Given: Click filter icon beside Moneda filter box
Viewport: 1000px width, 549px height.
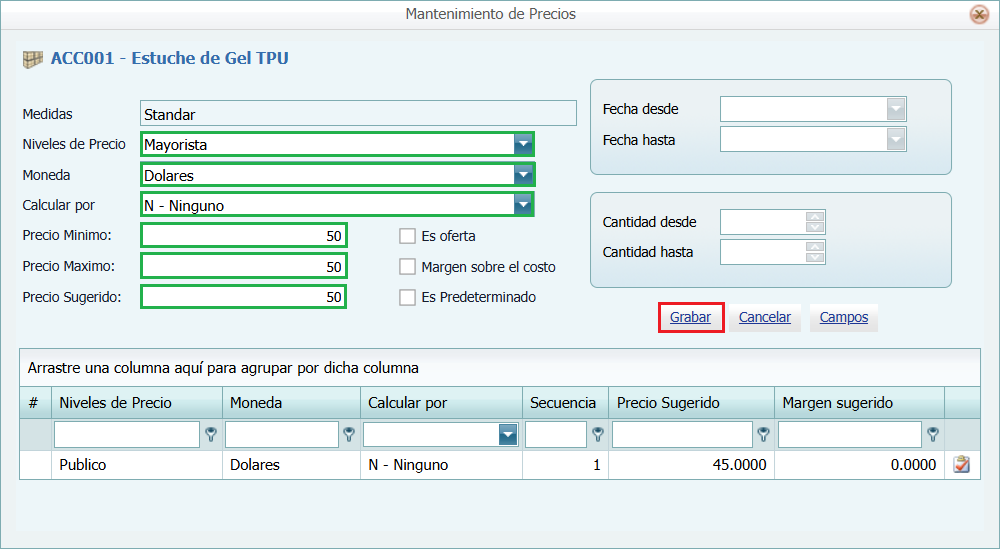Looking at the screenshot, I should [349, 434].
